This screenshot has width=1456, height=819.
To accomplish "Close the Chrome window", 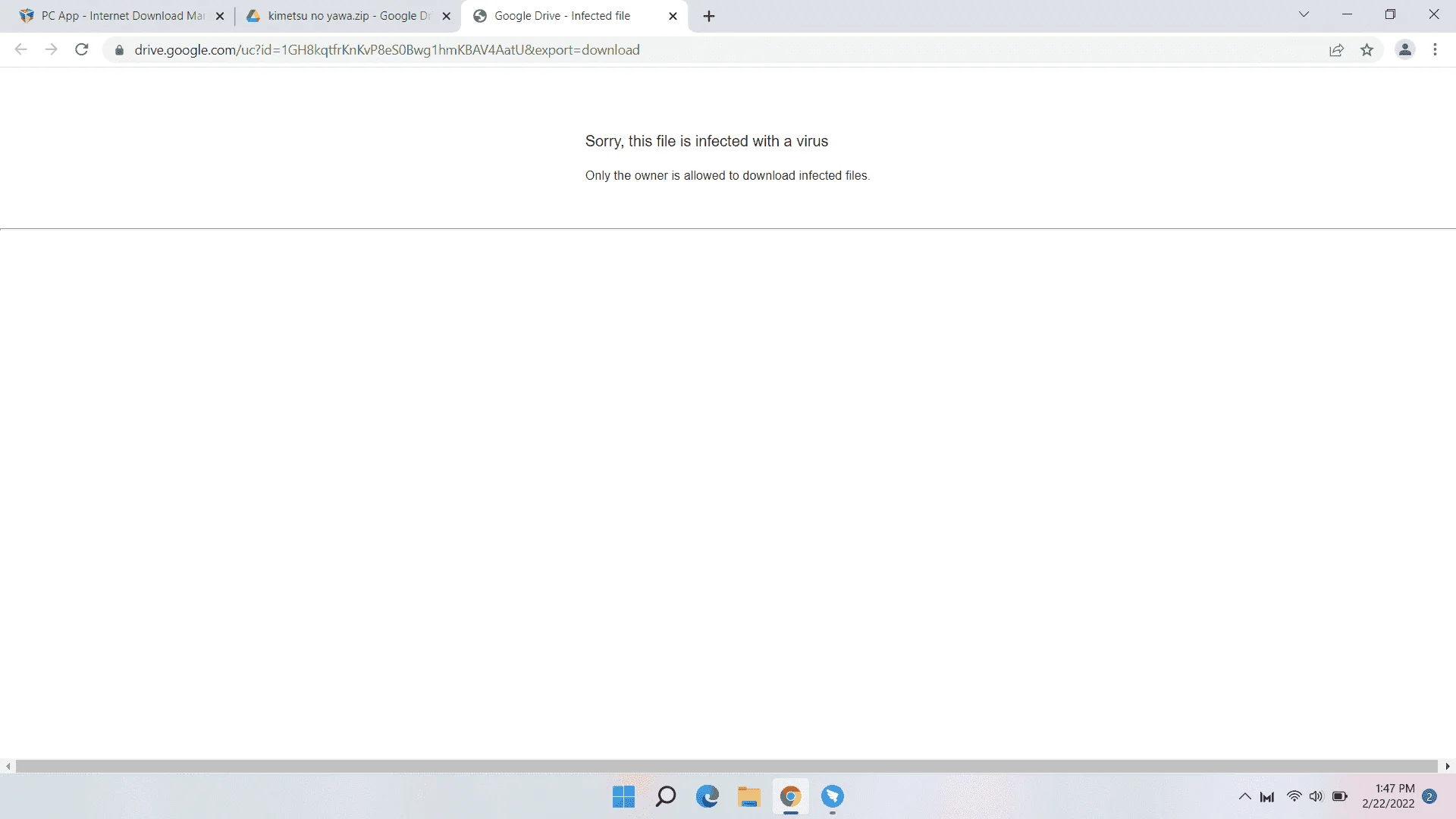I will (x=1434, y=14).
